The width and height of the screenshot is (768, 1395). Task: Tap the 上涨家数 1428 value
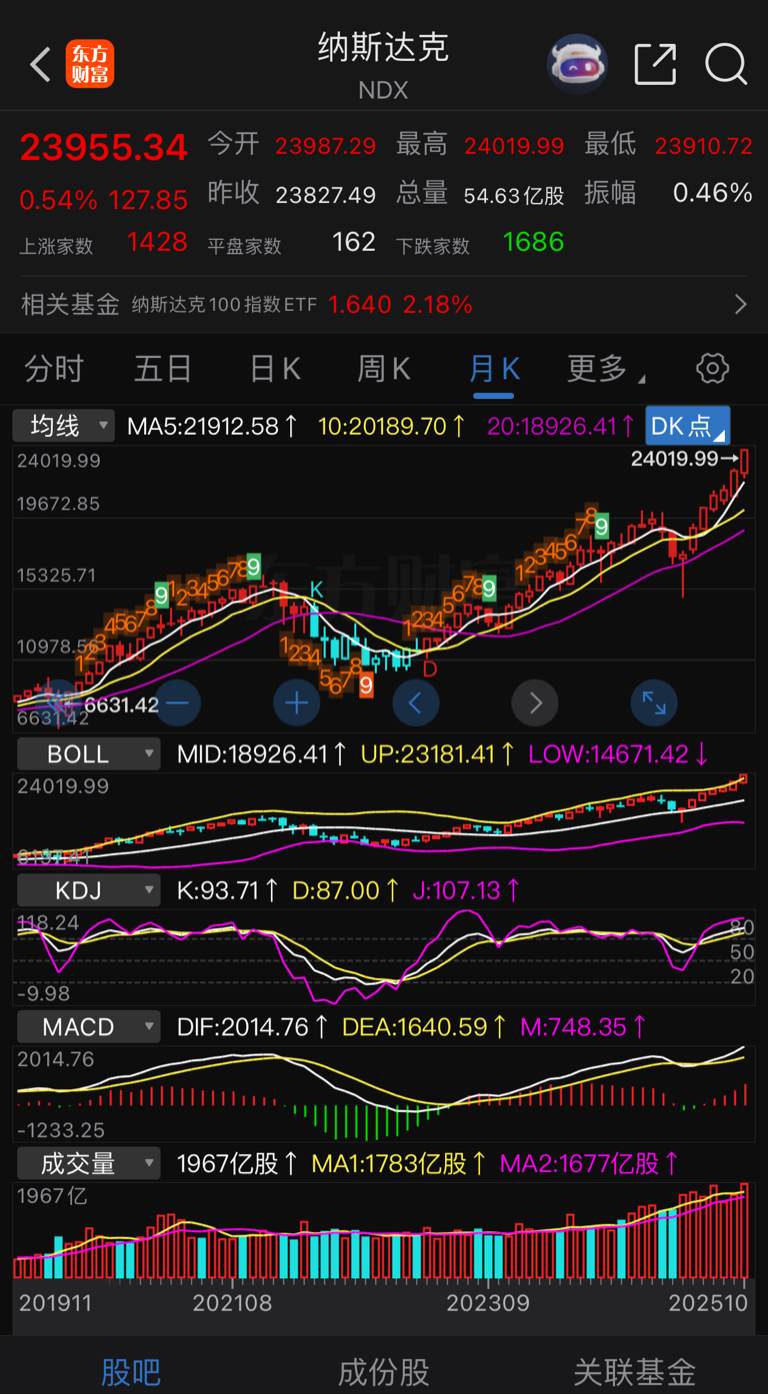point(157,242)
